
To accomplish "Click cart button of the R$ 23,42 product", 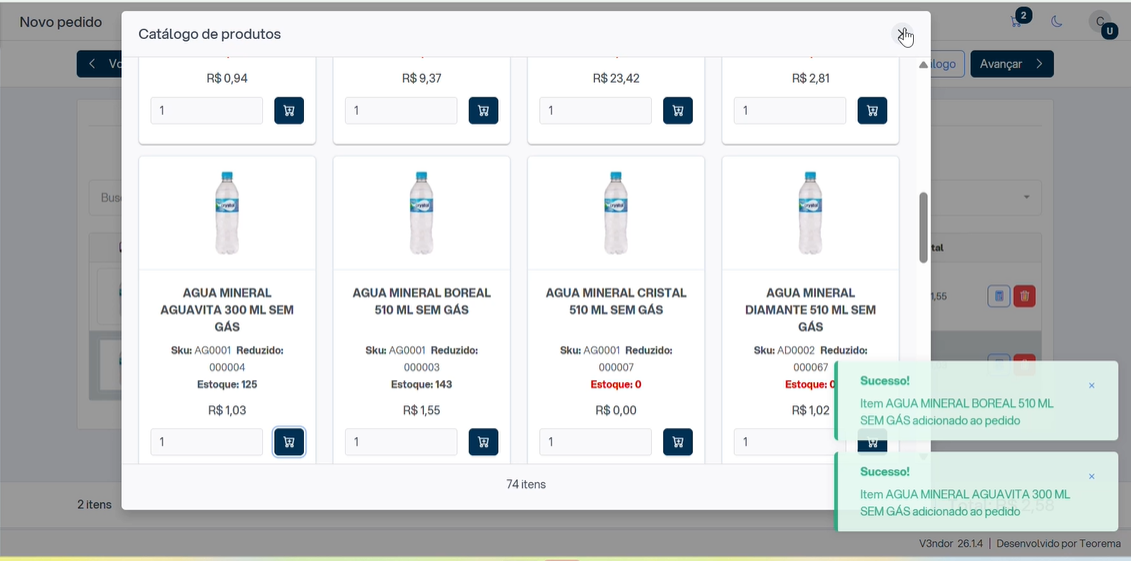I will point(678,110).
